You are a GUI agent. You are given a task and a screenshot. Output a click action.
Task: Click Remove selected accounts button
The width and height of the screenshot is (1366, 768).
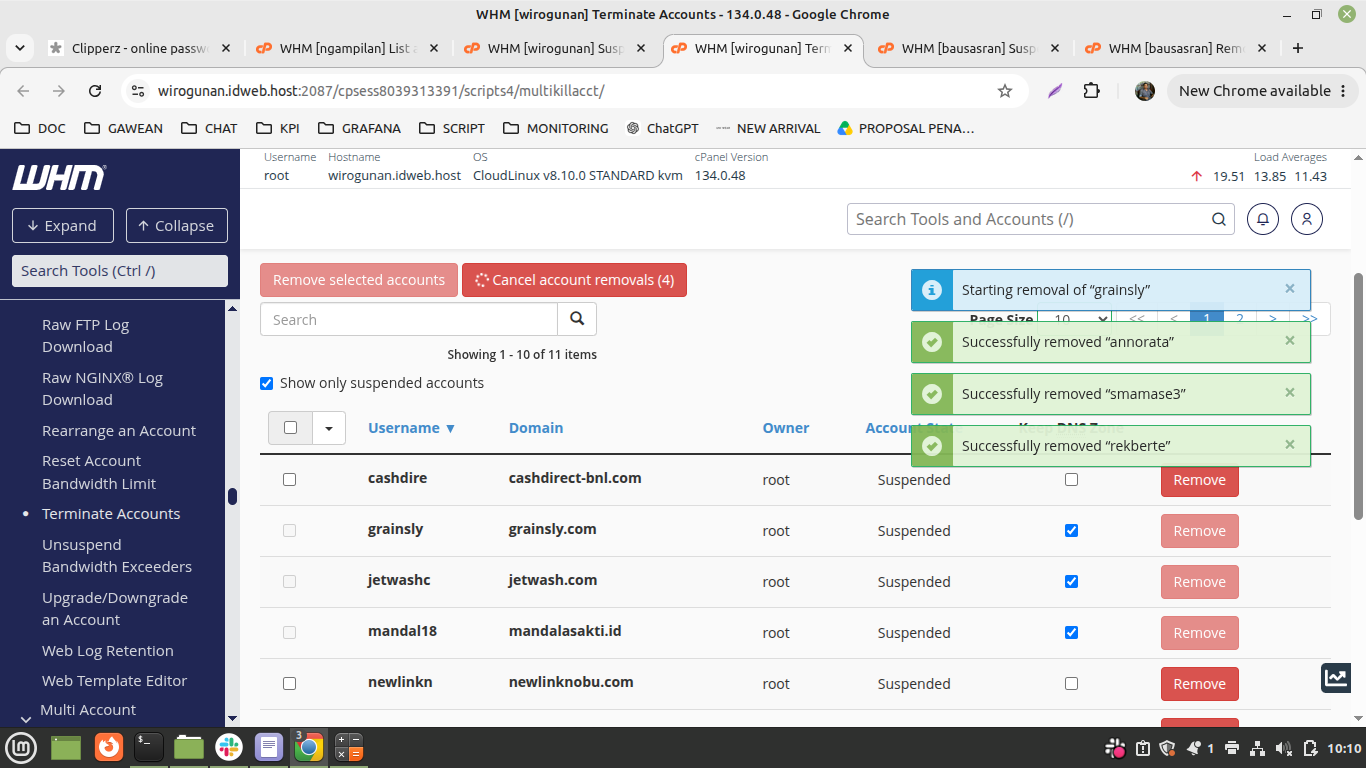(359, 280)
